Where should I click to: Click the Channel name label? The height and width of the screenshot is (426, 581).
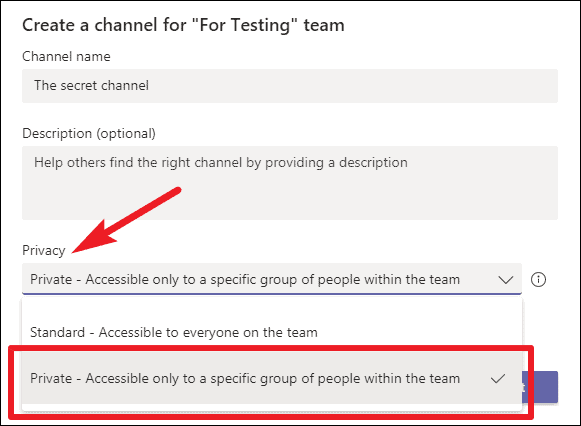(x=66, y=56)
